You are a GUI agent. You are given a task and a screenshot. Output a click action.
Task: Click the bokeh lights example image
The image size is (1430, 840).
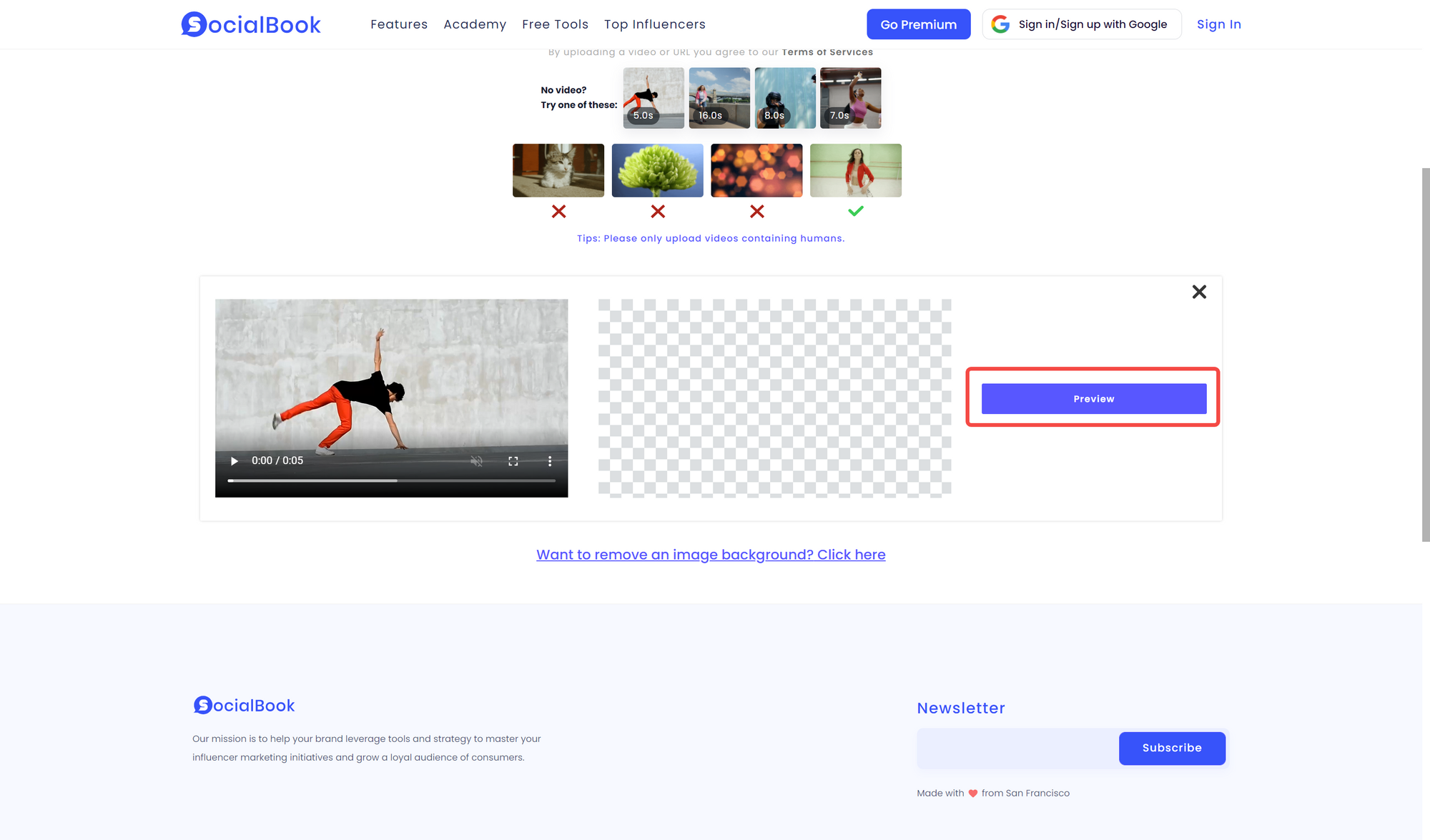coord(756,170)
